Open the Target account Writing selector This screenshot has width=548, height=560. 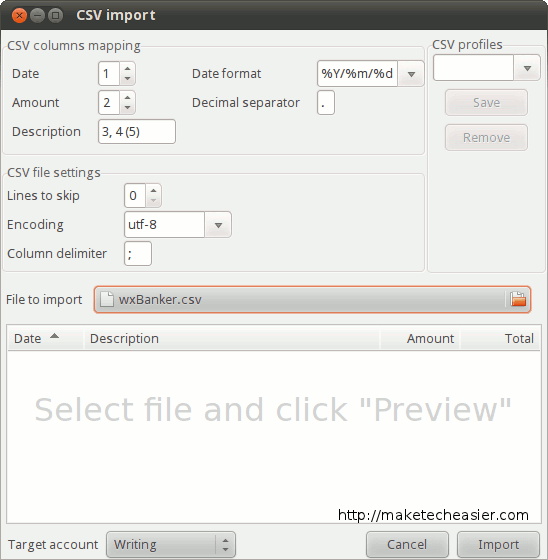click(171, 545)
